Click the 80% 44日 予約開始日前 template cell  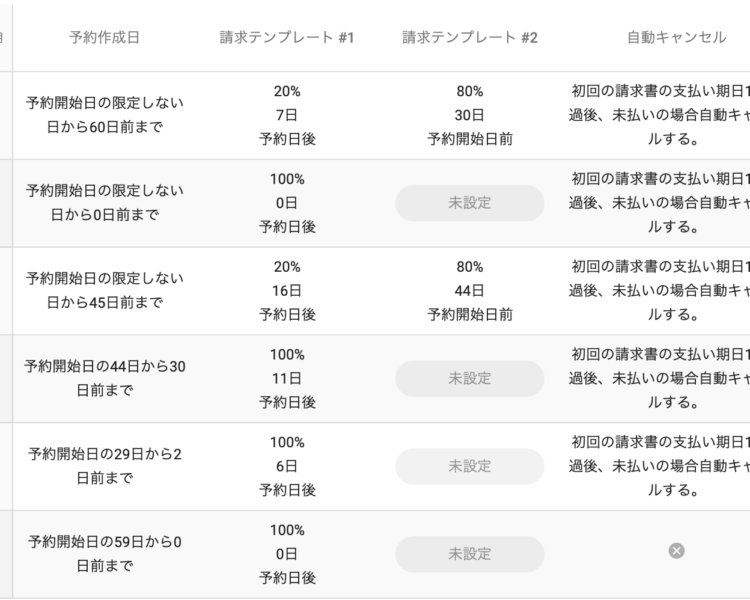(470, 291)
